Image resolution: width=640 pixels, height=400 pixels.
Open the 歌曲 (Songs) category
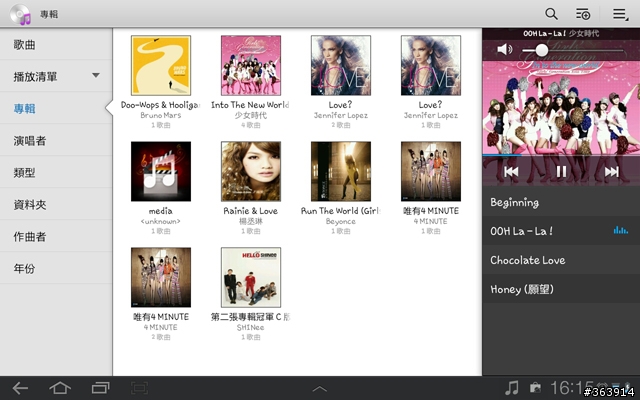coord(56,44)
